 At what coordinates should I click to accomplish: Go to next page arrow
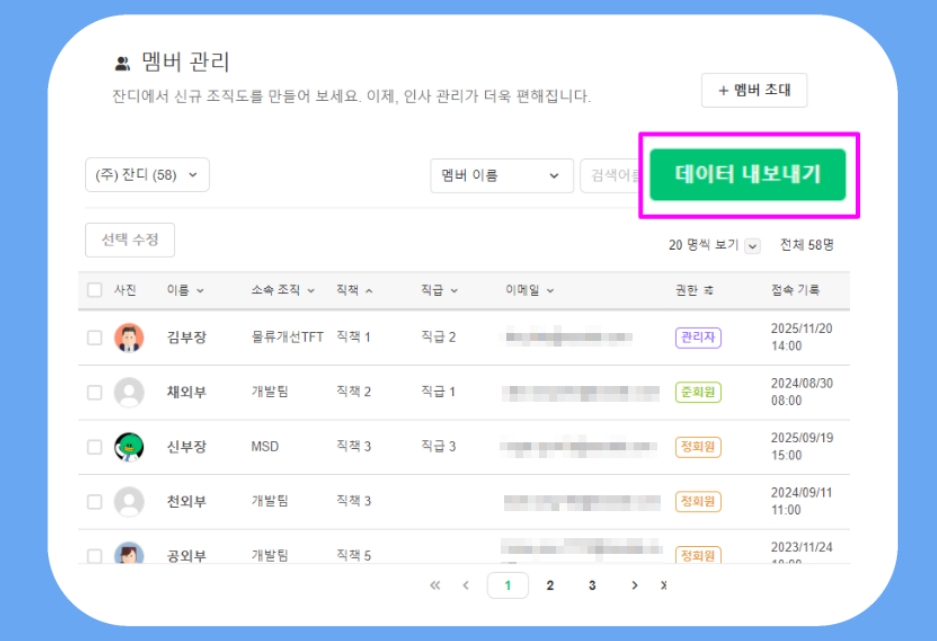pos(634,586)
